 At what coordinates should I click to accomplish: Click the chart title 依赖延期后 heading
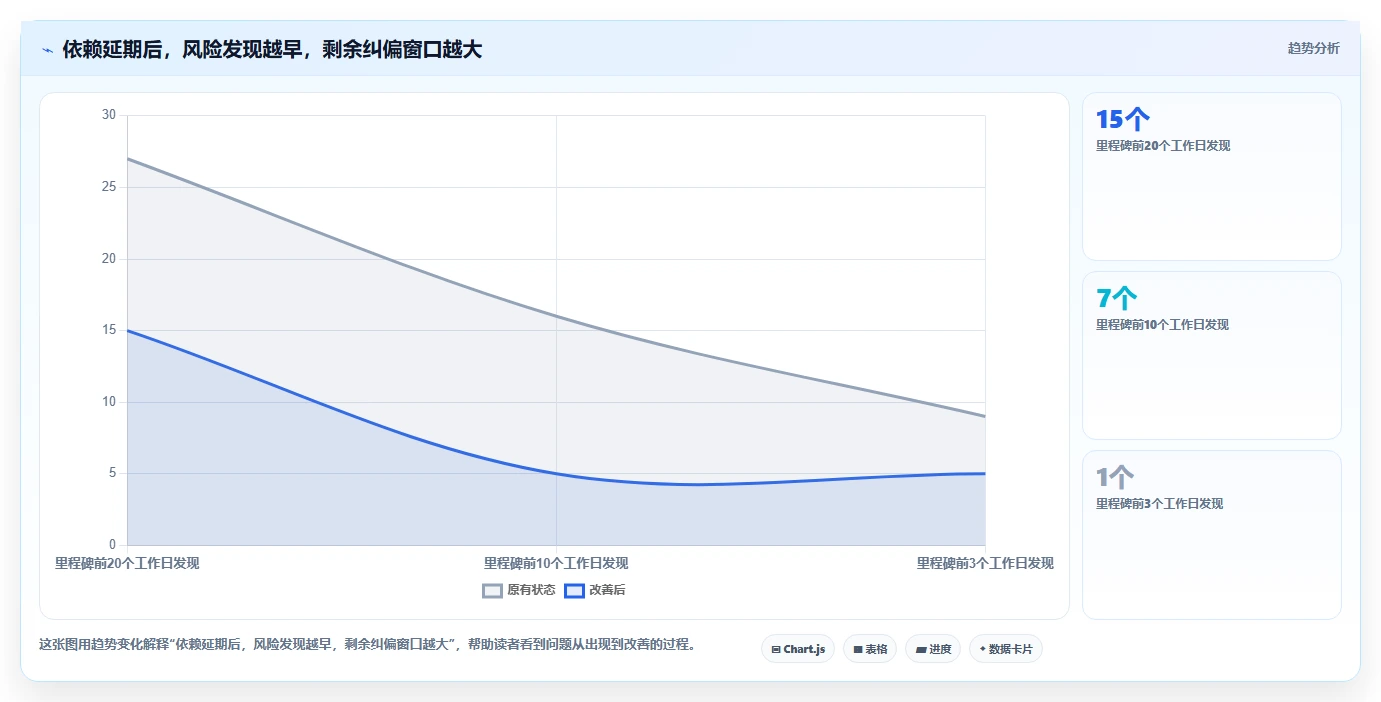coord(272,50)
